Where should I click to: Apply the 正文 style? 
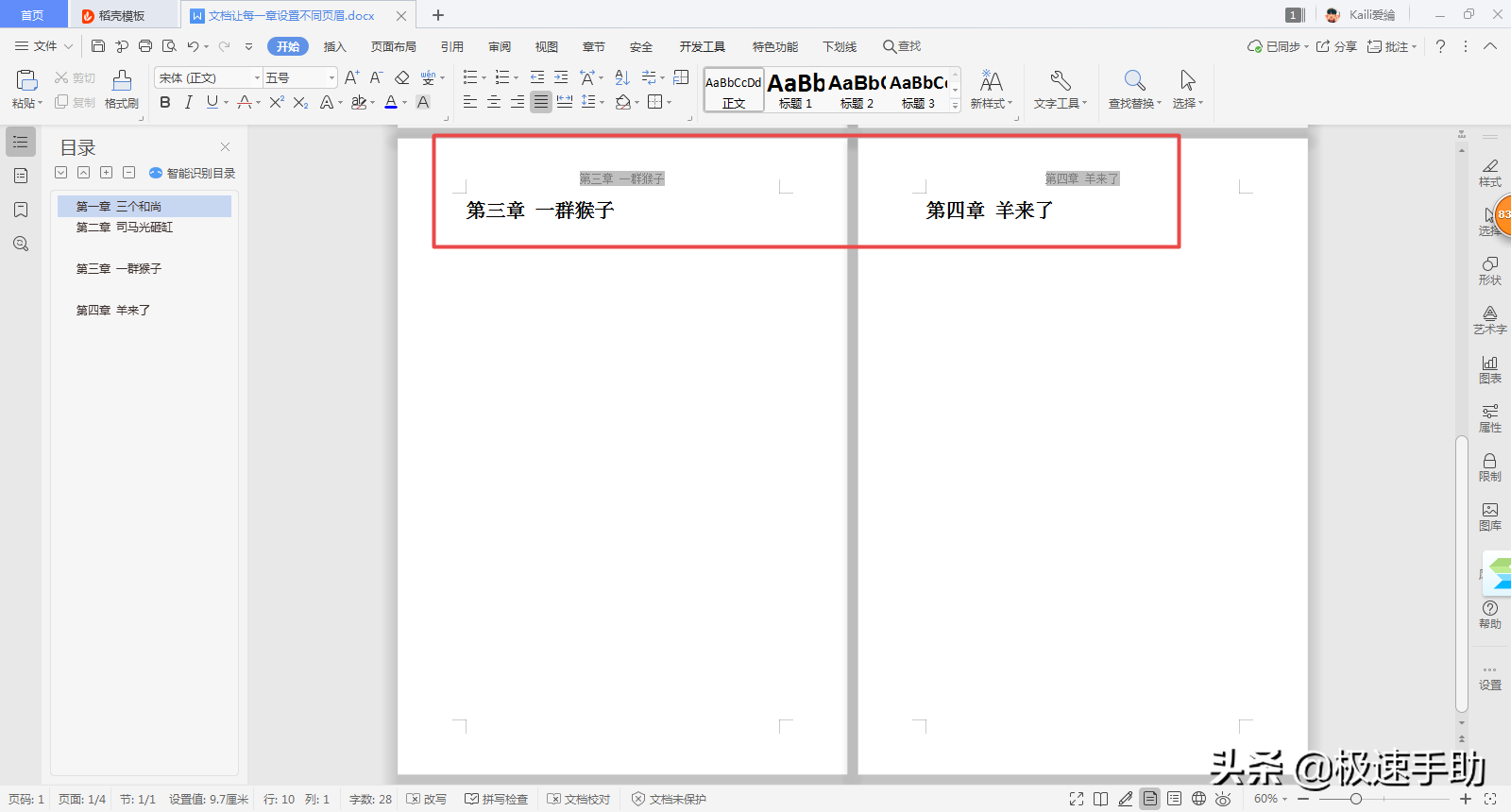[x=734, y=90]
